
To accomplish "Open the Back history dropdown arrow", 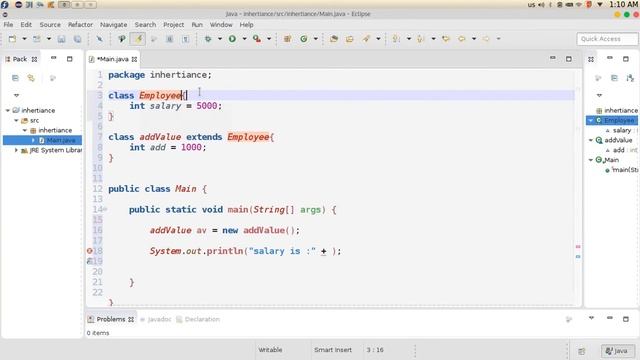I will (474, 39).
